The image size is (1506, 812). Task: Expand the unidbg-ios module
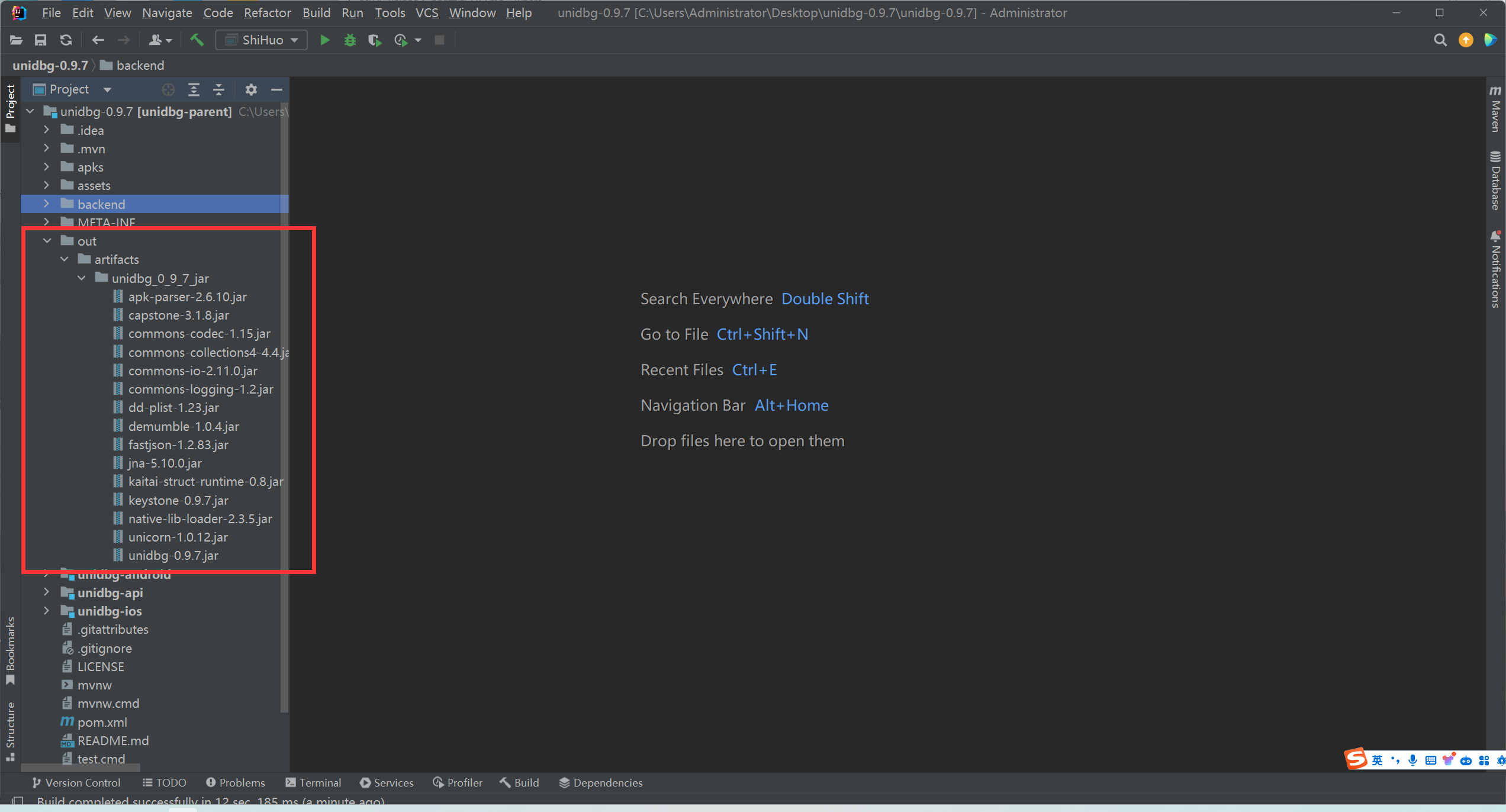click(47, 611)
